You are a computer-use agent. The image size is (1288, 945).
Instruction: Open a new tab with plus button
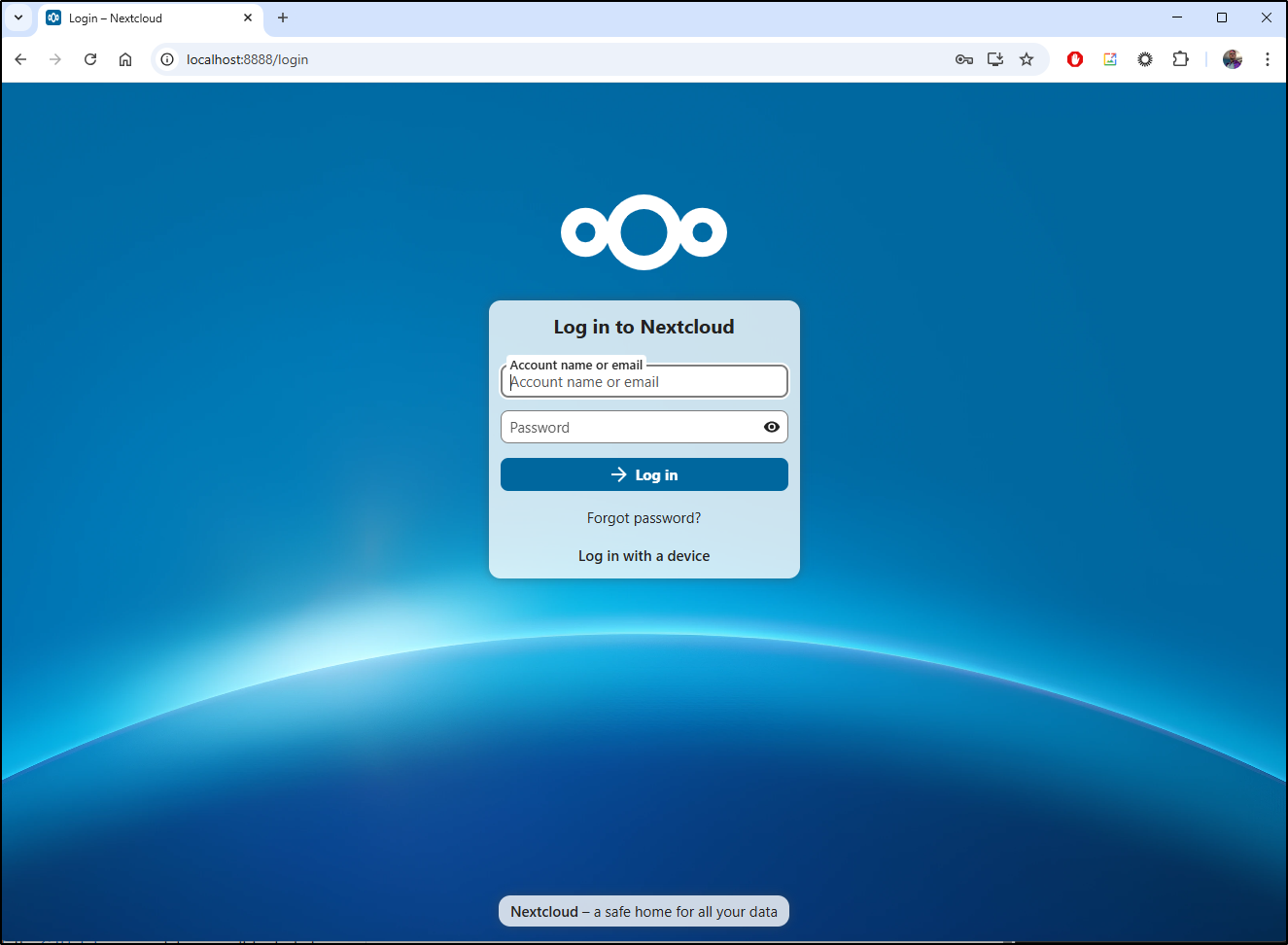click(x=283, y=17)
